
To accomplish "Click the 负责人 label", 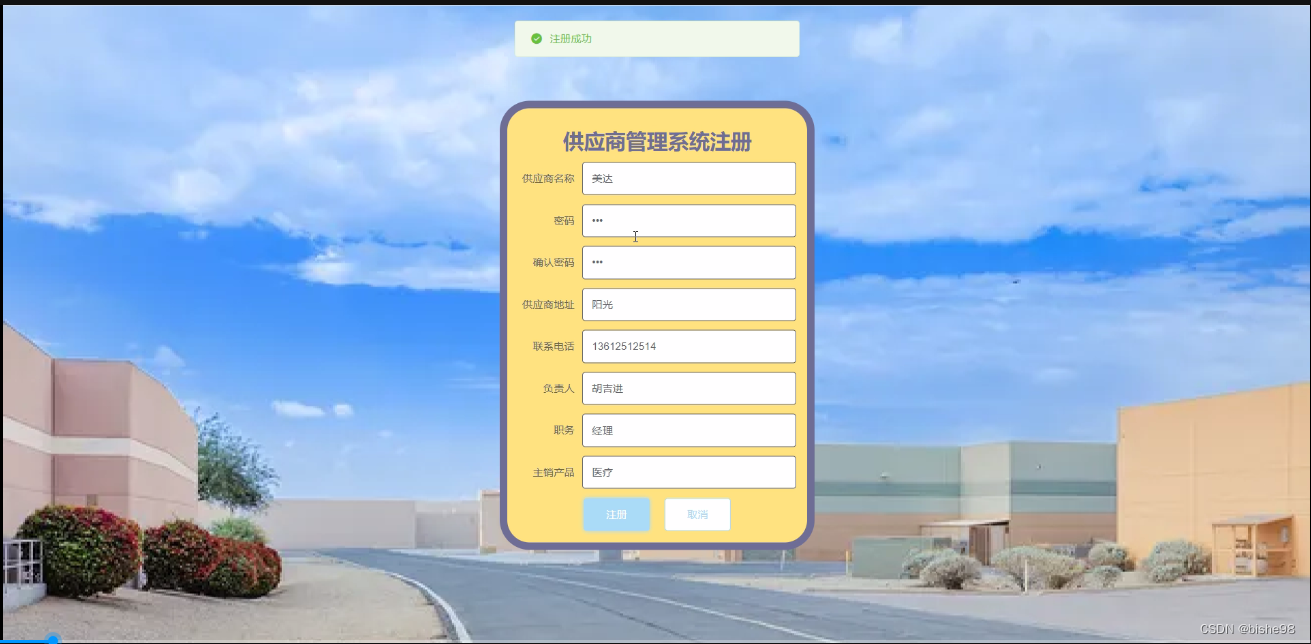I will (558, 389).
